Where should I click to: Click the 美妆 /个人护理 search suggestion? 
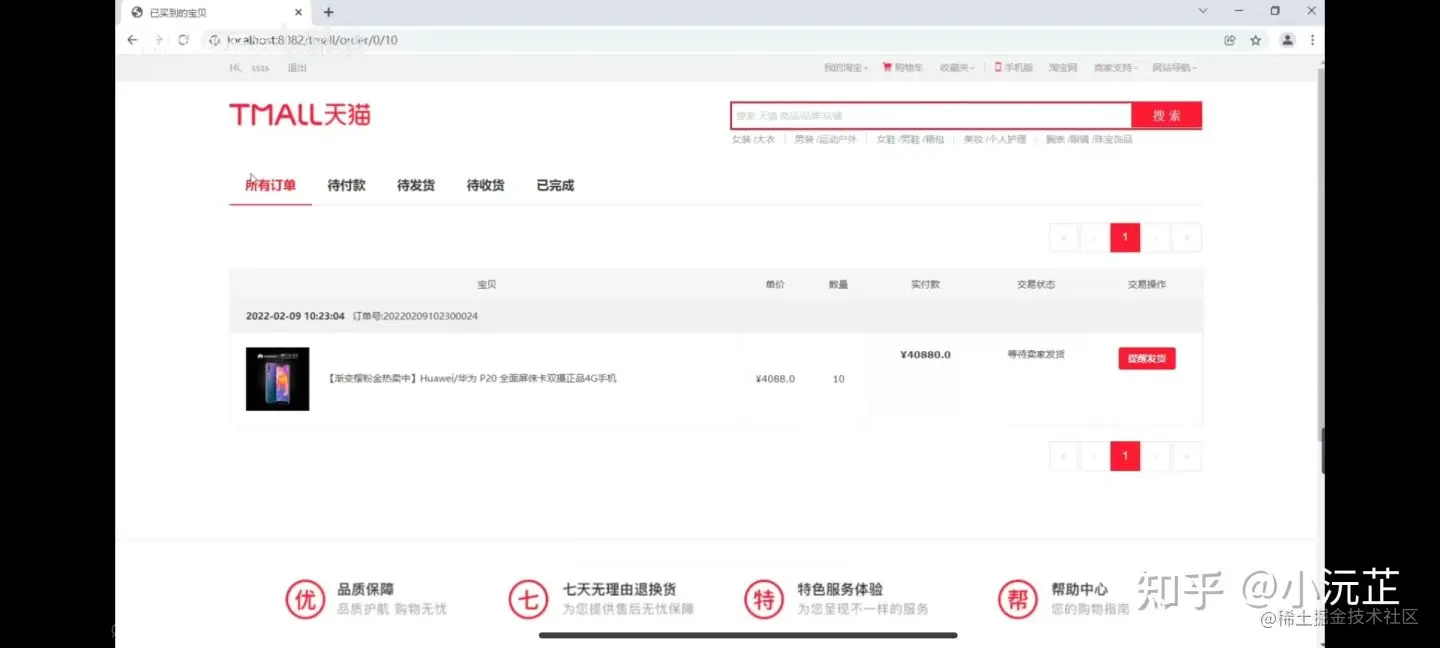click(x=995, y=139)
